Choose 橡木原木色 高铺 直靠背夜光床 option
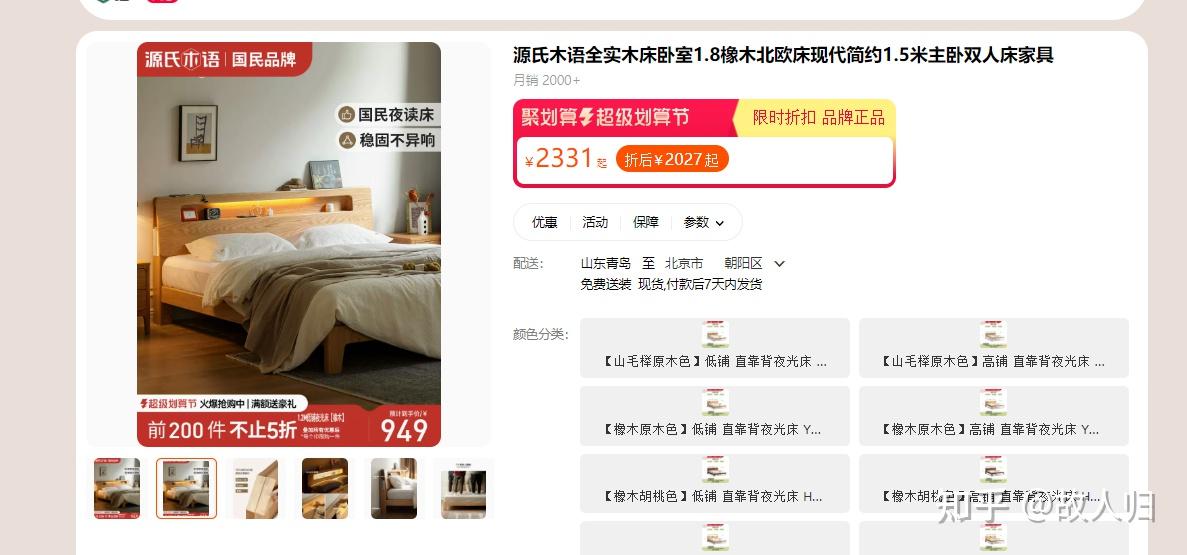 (993, 416)
